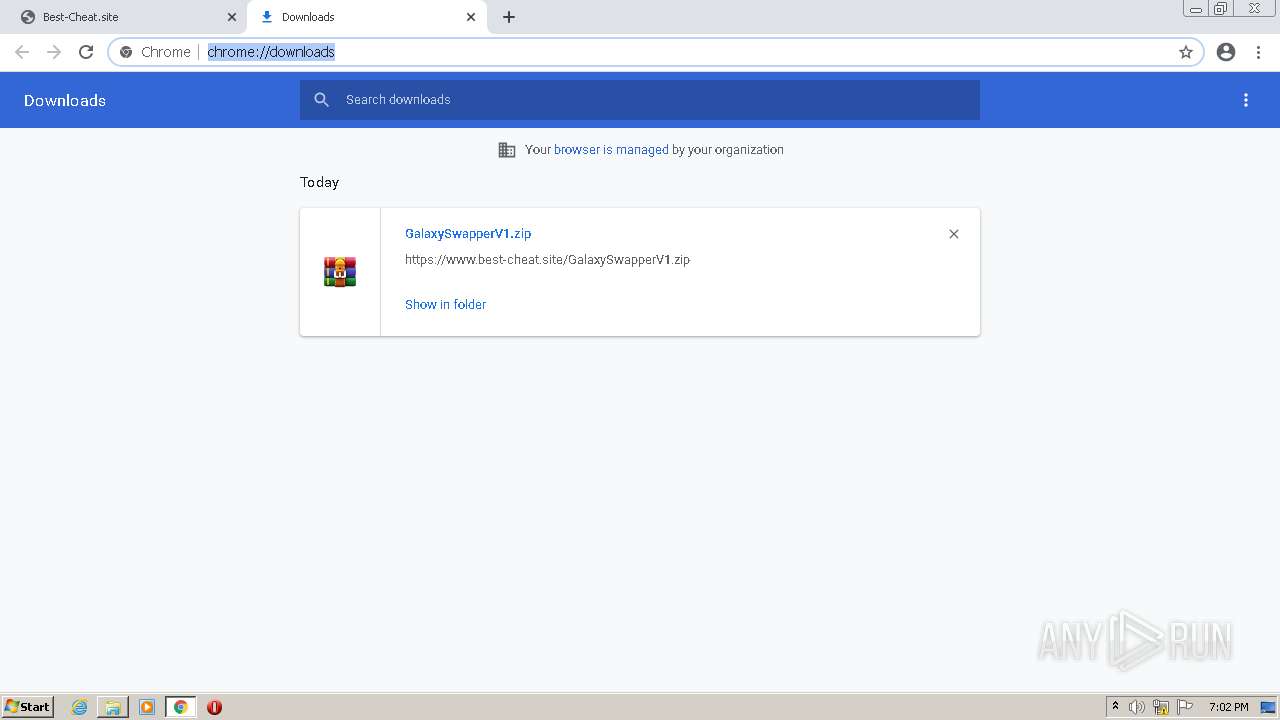Select the Chrome taskbar button
1280x720 pixels.
pos(180,707)
